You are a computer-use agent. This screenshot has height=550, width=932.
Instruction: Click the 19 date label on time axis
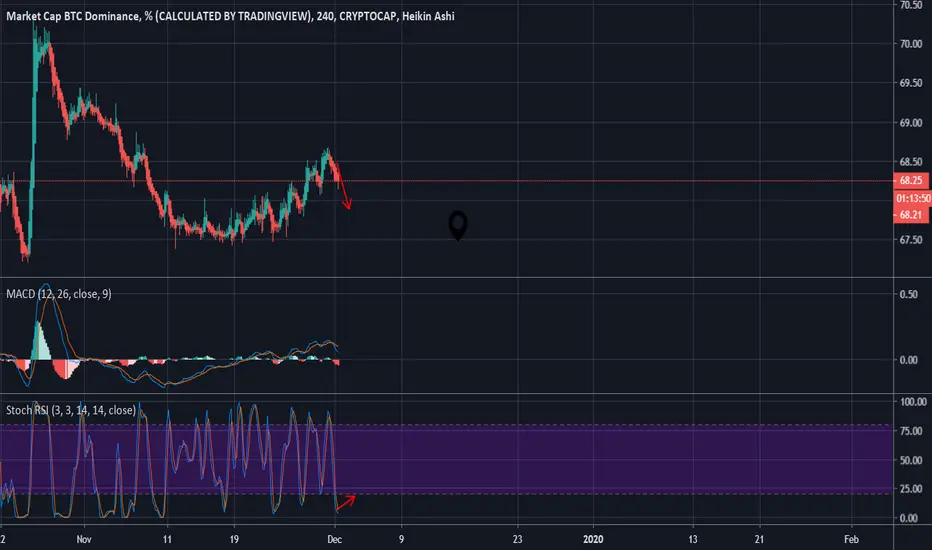point(234,539)
